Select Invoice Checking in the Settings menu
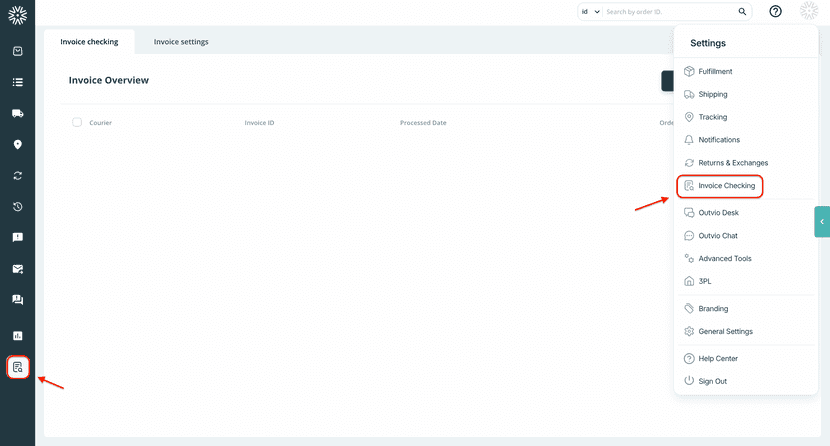 point(726,186)
